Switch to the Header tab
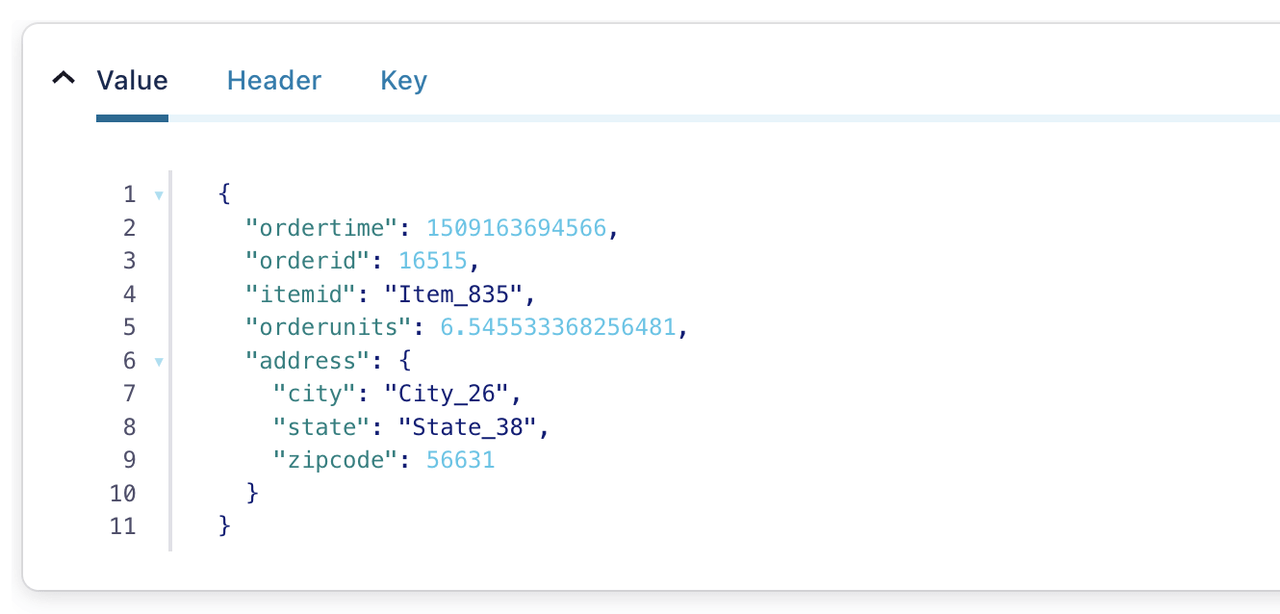Viewport: 1280px width, 614px height. click(x=274, y=80)
